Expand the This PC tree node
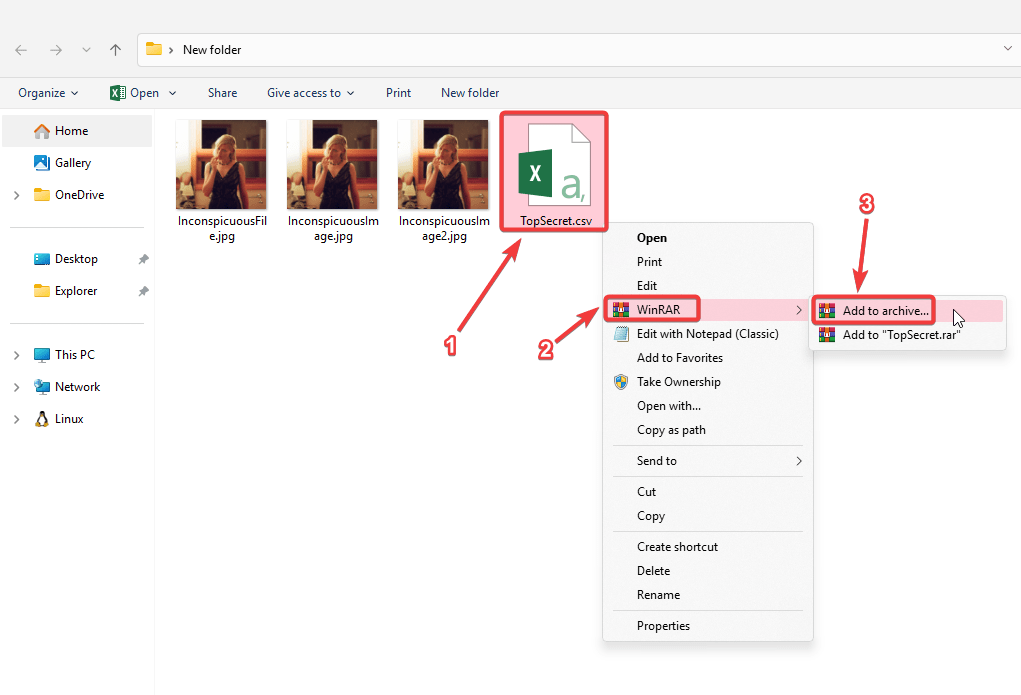 pos(16,355)
